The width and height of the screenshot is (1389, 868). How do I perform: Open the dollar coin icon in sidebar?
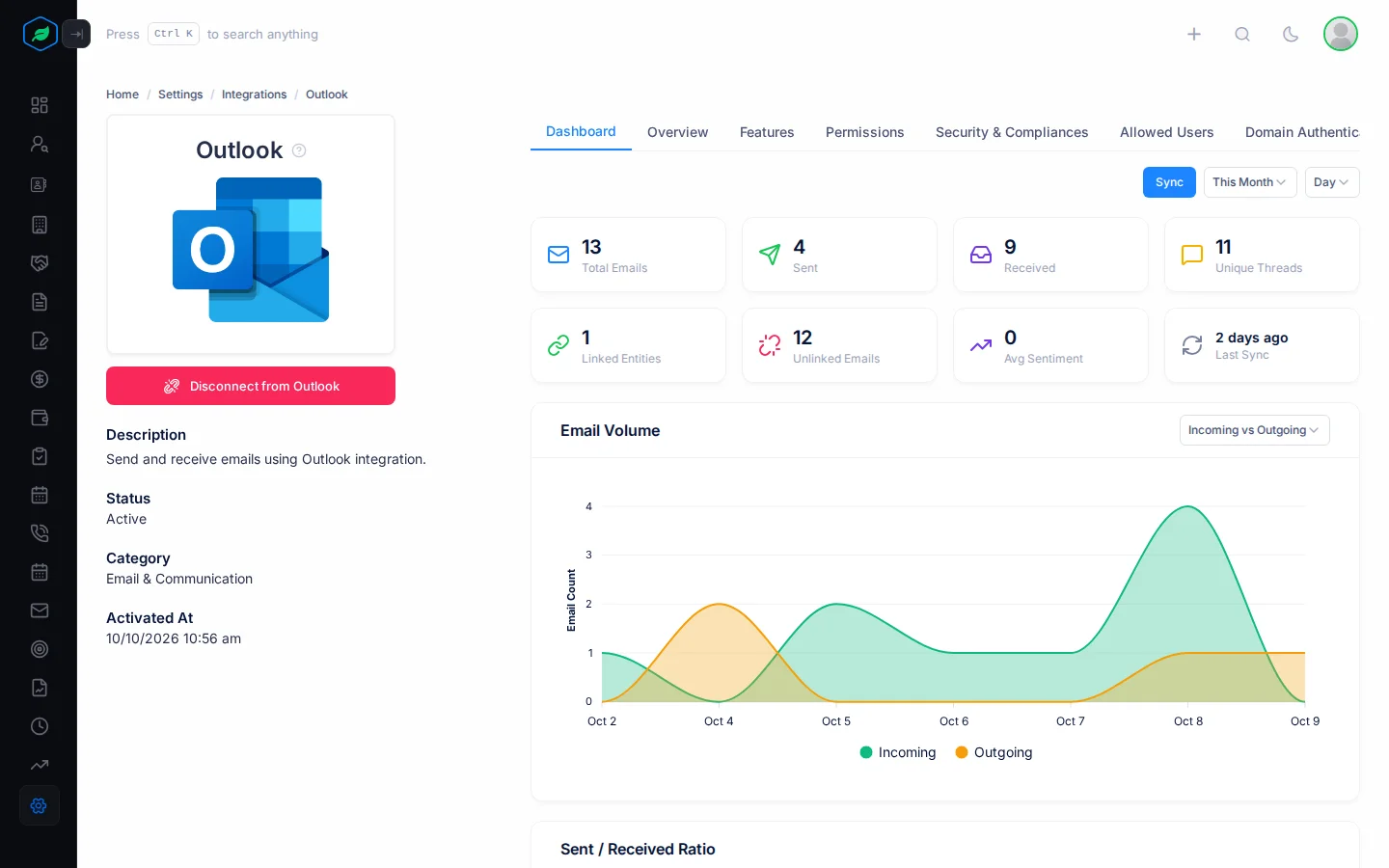point(40,379)
